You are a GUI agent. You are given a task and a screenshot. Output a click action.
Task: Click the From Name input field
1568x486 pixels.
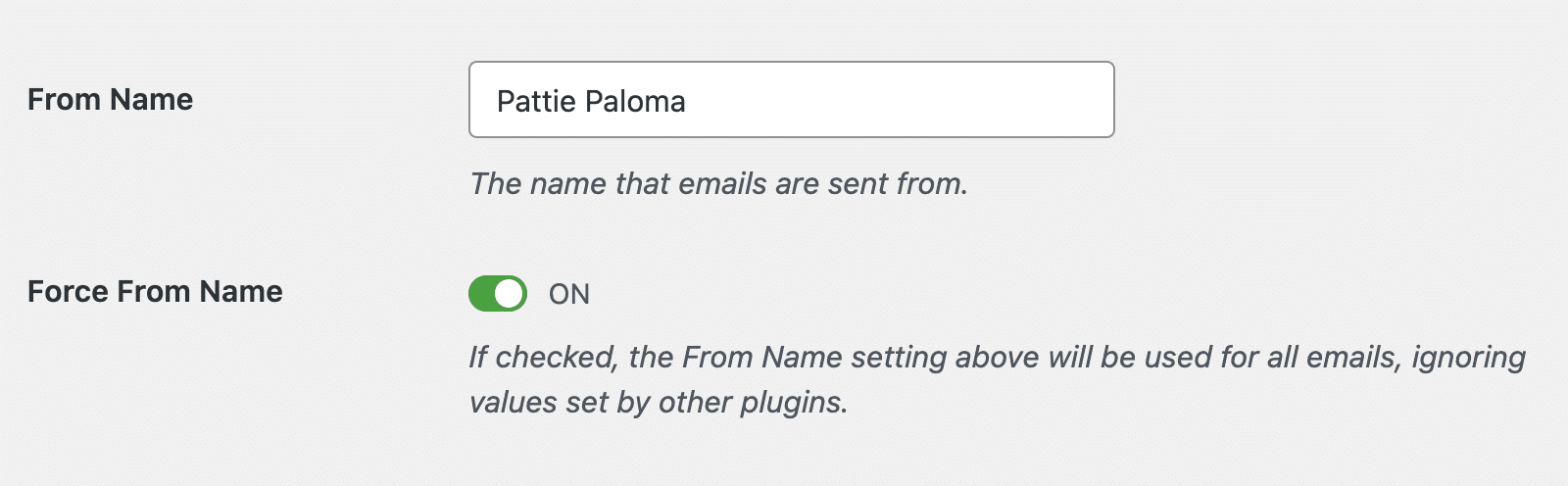[791, 100]
